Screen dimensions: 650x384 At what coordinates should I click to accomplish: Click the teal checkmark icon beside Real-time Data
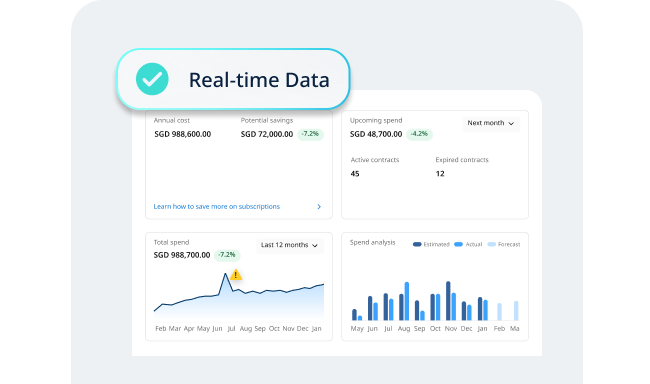pyautogui.click(x=152, y=79)
